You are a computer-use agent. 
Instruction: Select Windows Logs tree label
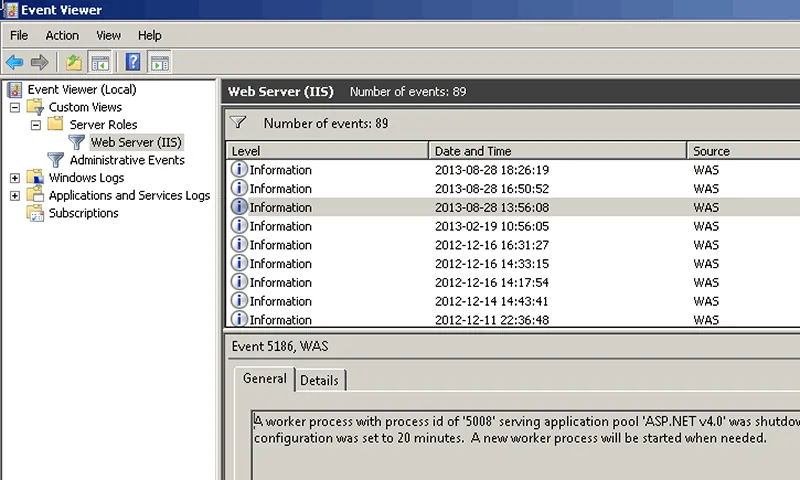(86, 178)
